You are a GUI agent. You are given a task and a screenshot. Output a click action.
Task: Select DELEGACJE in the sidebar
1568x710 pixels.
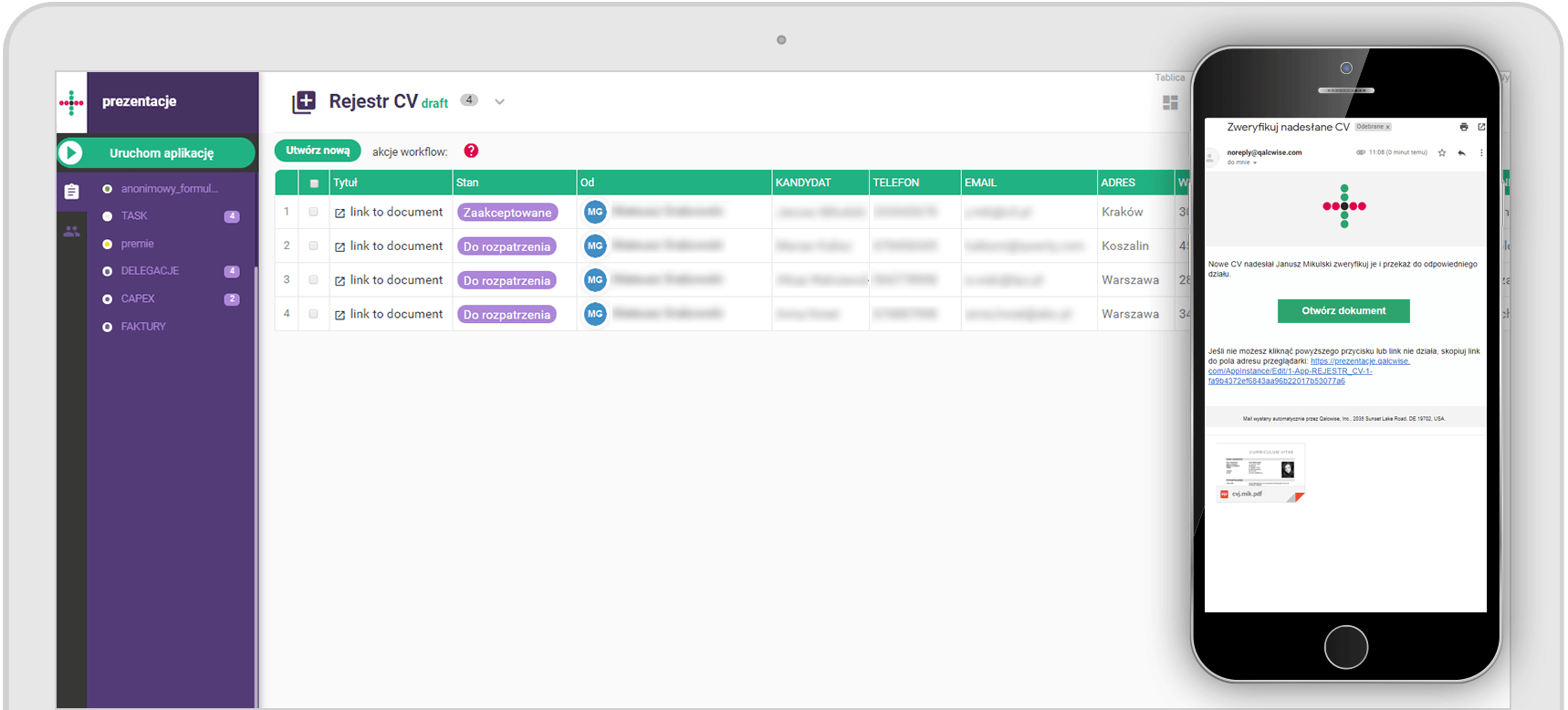click(x=150, y=271)
